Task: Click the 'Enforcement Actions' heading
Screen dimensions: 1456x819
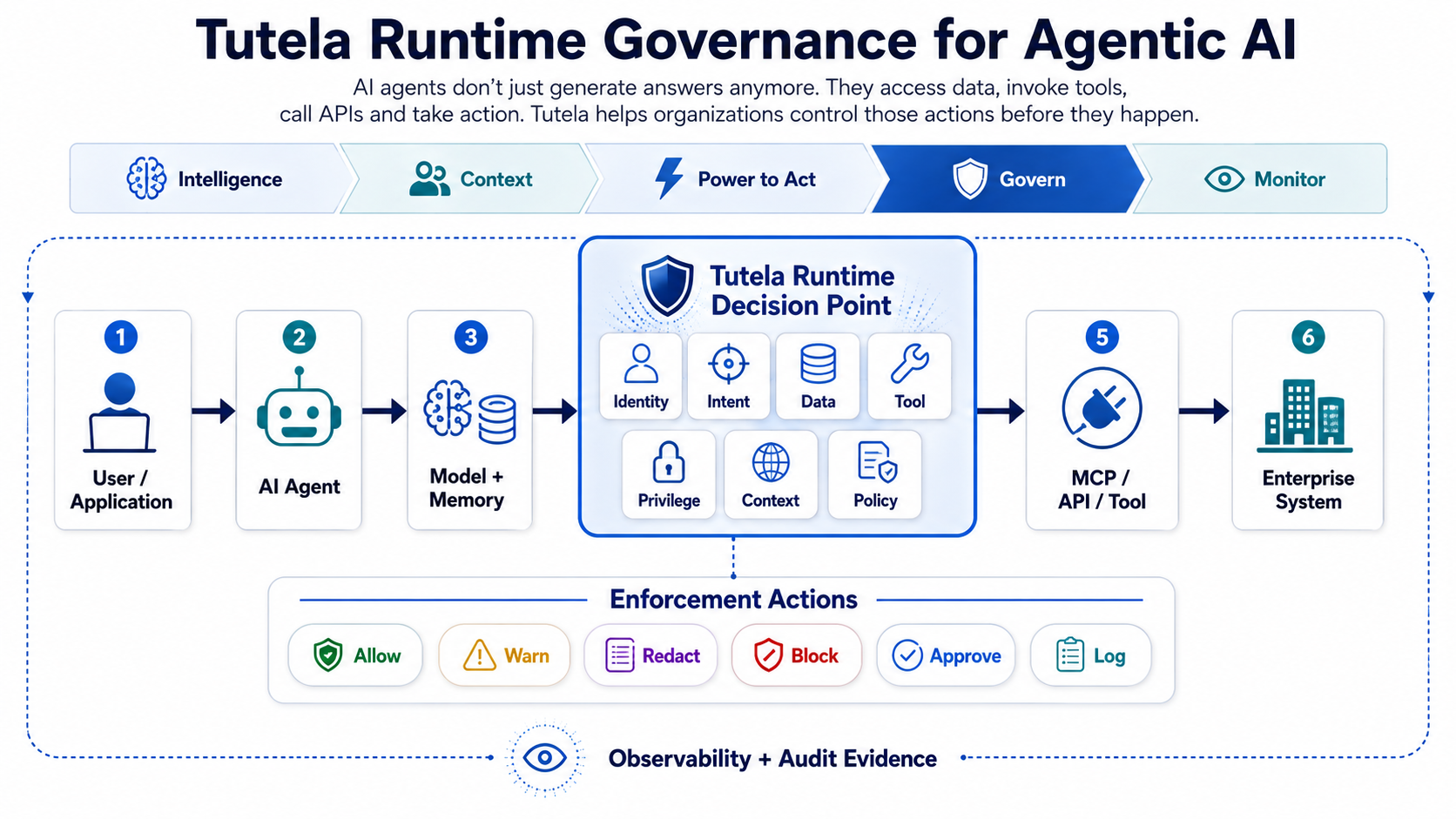Action: click(x=733, y=600)
